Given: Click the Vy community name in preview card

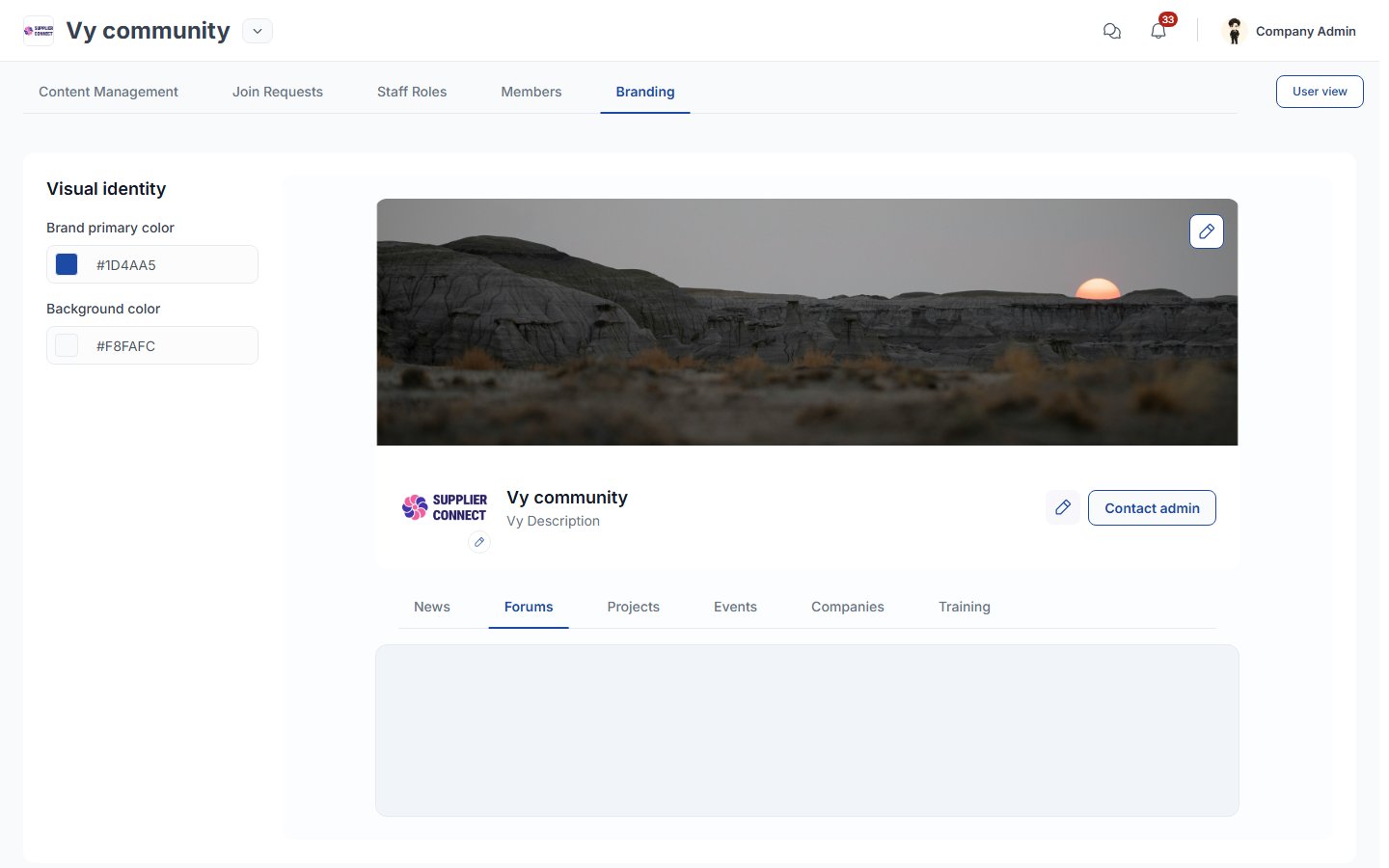Looking at the screenshot, I should pyautogui.click(x=567, y=498).
